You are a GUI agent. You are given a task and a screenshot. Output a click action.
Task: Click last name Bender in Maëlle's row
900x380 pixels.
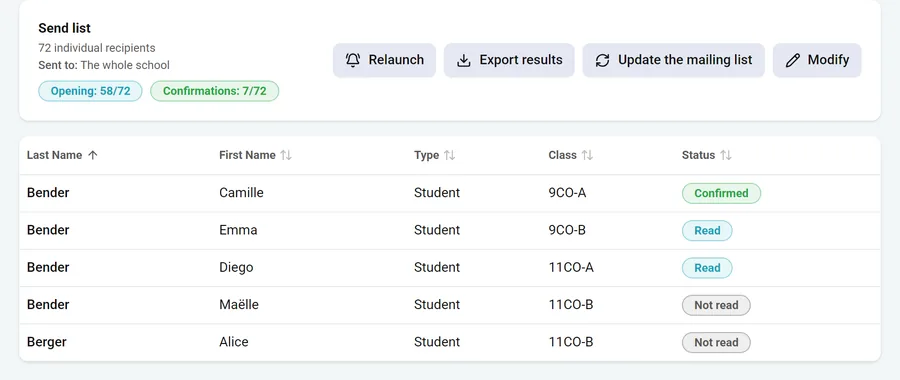click(48, 305)
